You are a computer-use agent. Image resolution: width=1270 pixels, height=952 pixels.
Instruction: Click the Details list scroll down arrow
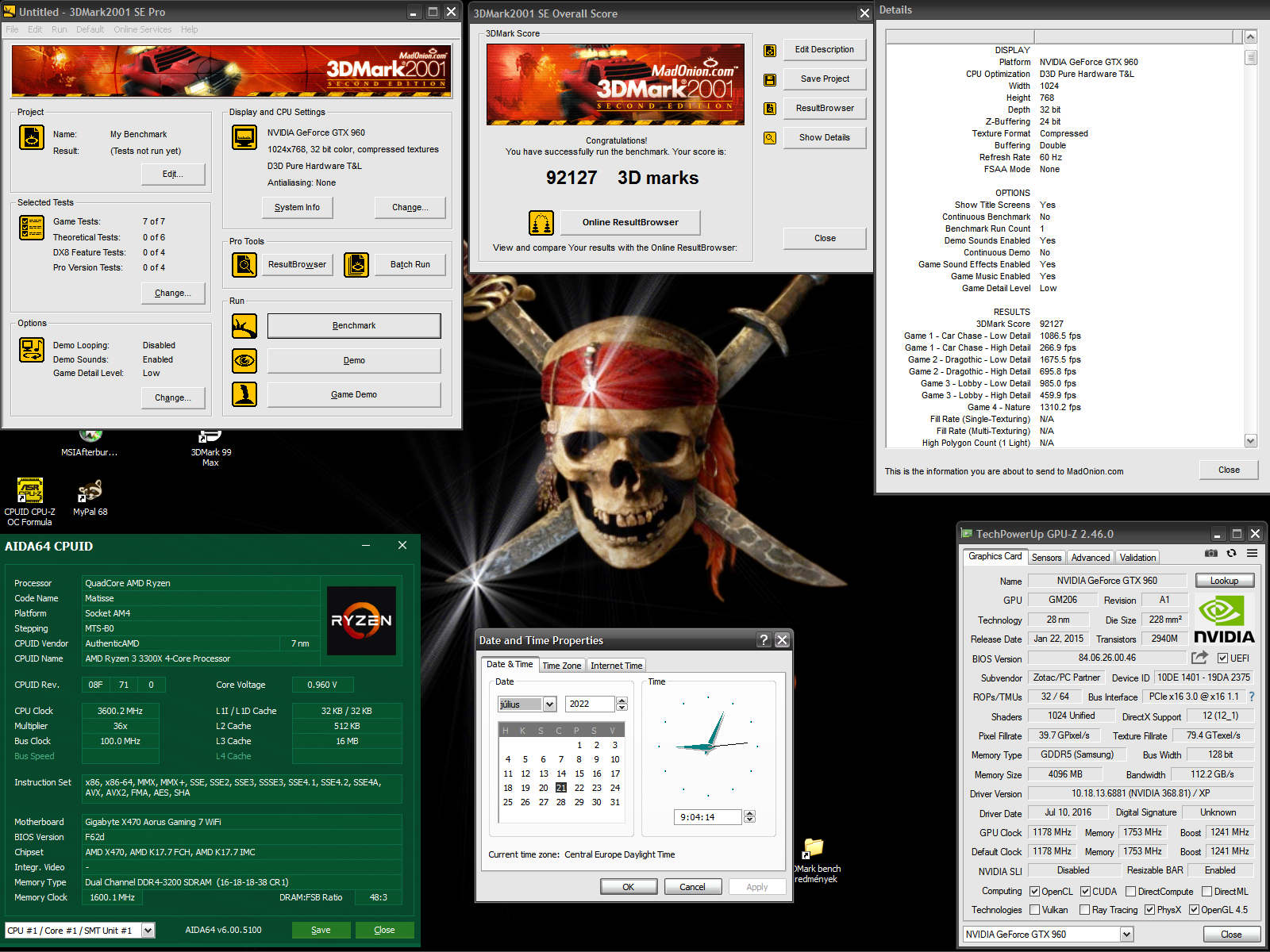tap(1250, 441)
